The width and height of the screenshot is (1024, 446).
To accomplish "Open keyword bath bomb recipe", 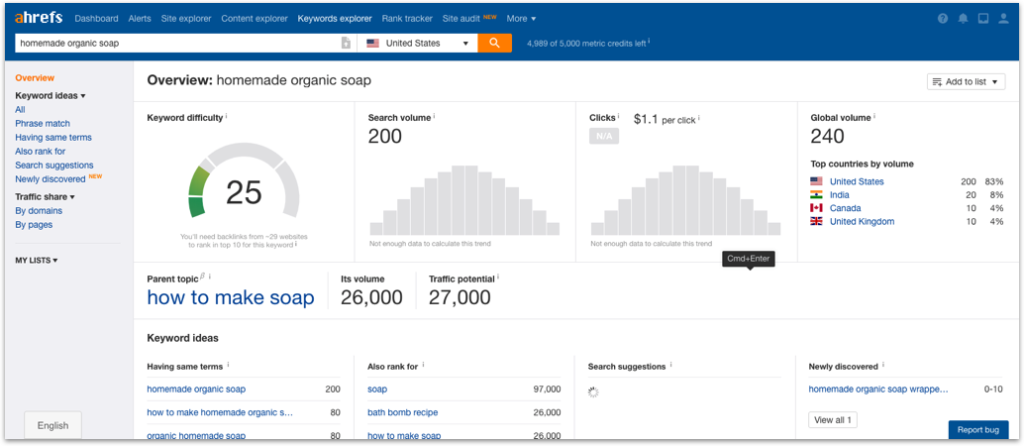I will (403, 413).
